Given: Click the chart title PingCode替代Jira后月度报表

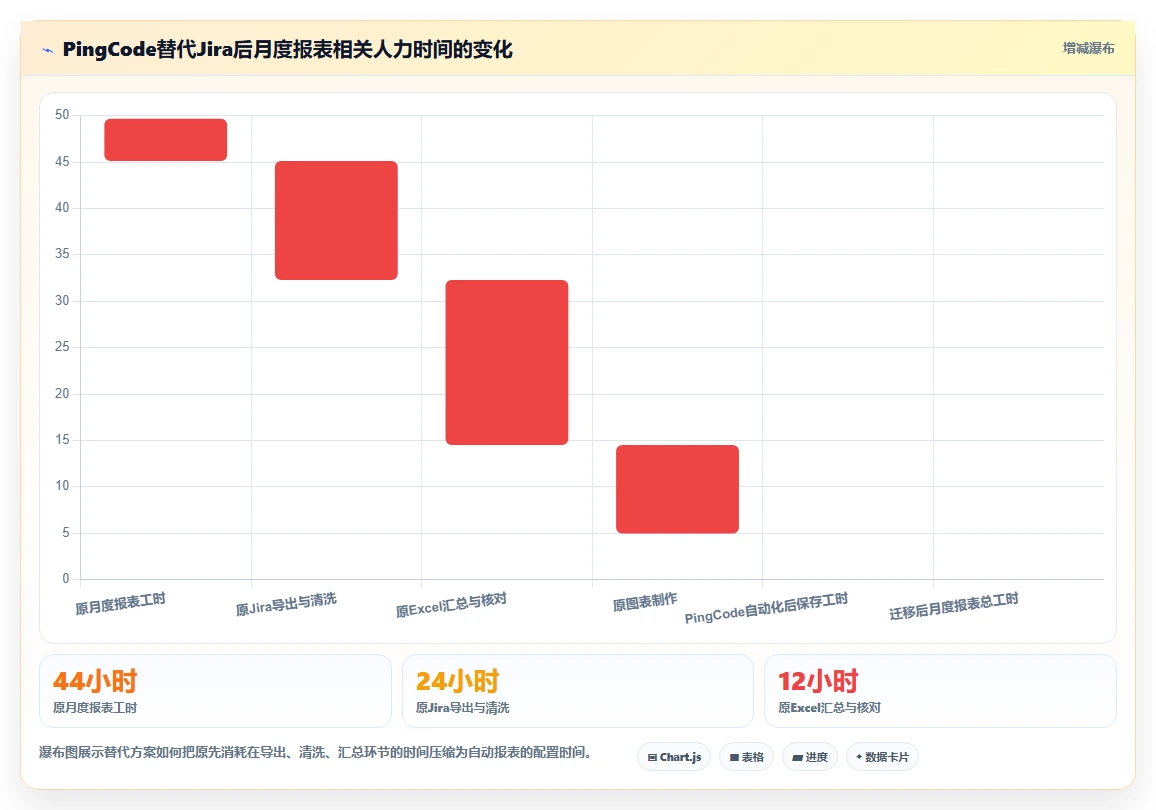Looking at the screenshot, I should [288, 49].
